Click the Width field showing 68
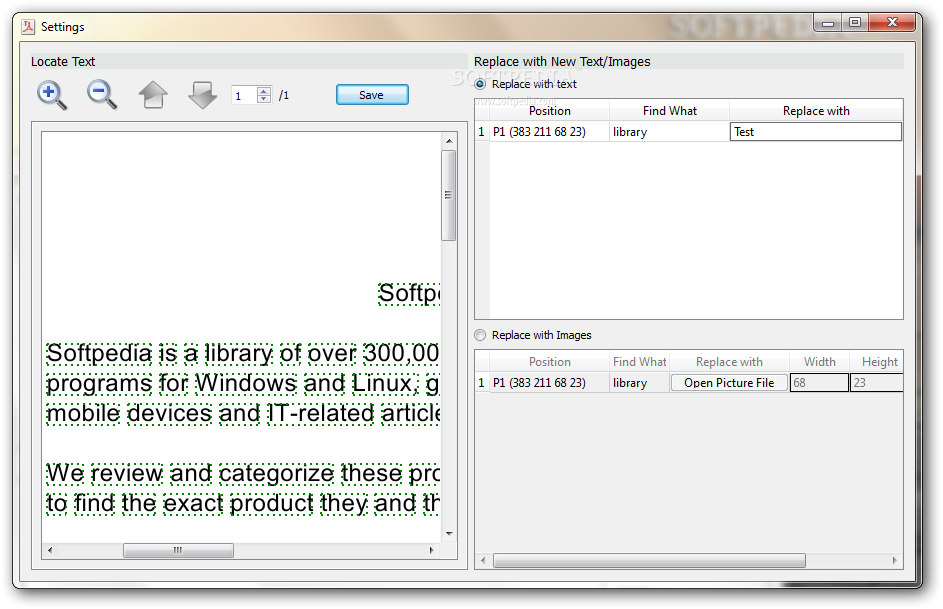This screenshot has width=943, height=609. (x=819, y=382)
